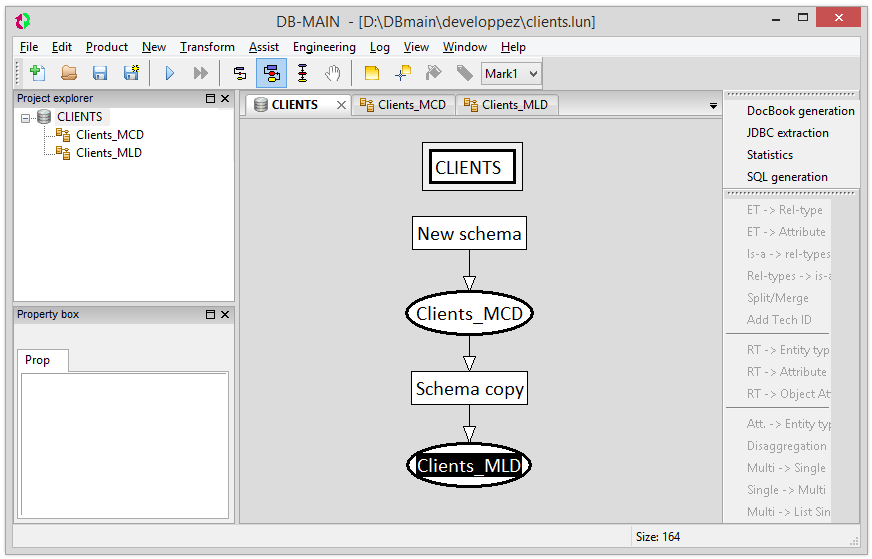Image resolution: width=872 pixels, height=559 pixels.
Task: Close the CLIENTS tab
Action: [341, 105]
